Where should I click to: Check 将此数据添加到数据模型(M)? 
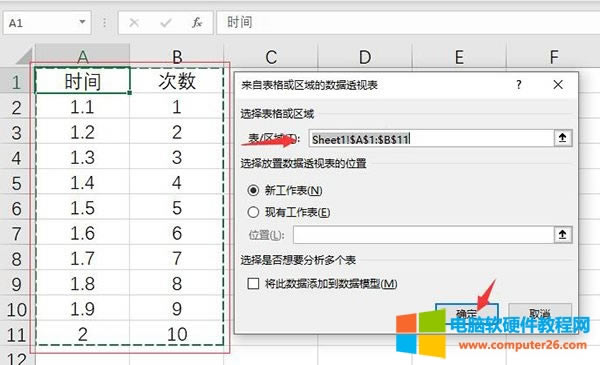[x=253, y=284]
